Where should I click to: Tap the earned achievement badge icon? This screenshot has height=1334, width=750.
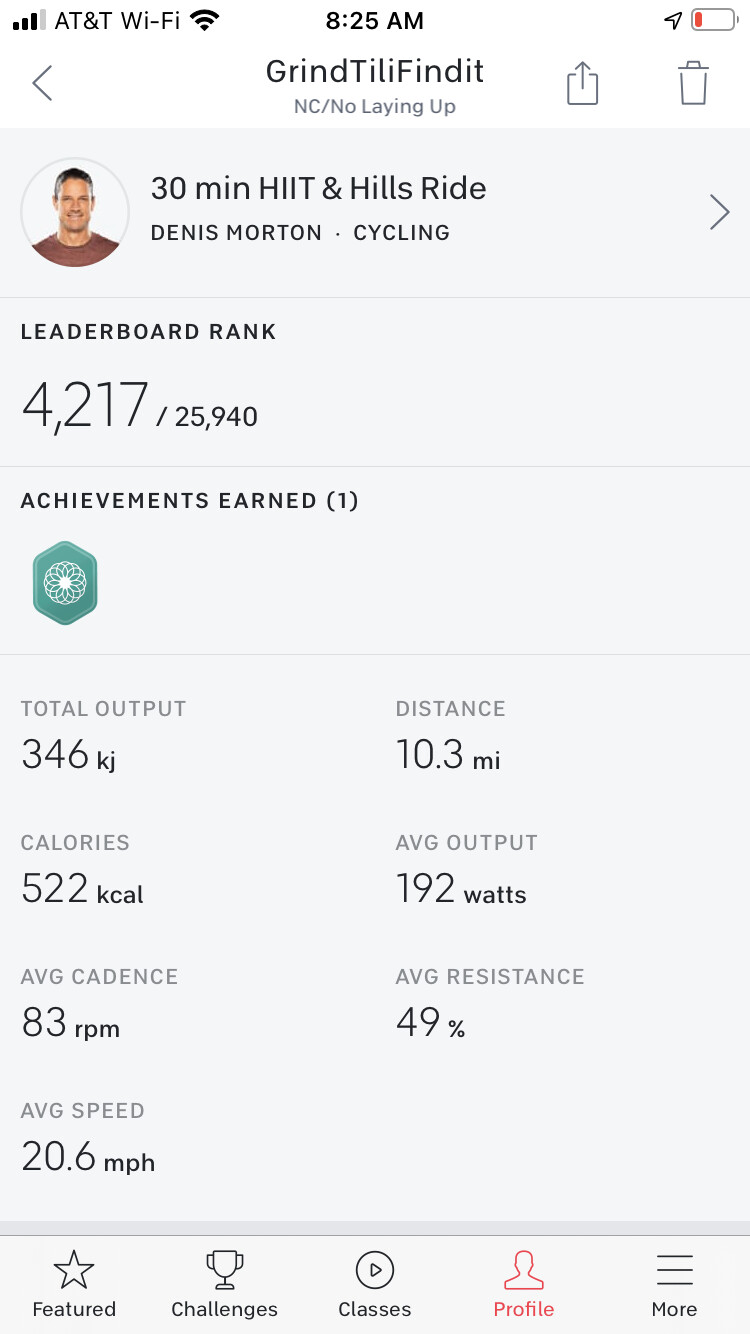point(65,583)
